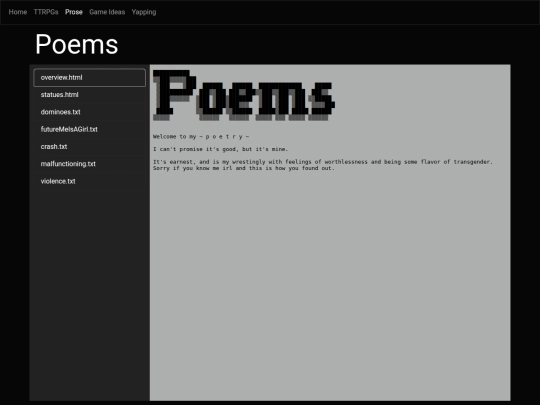Open futureMeIsAGirl.txt file
This screenshot has height=405, width=540.
[x=90, y=129]
